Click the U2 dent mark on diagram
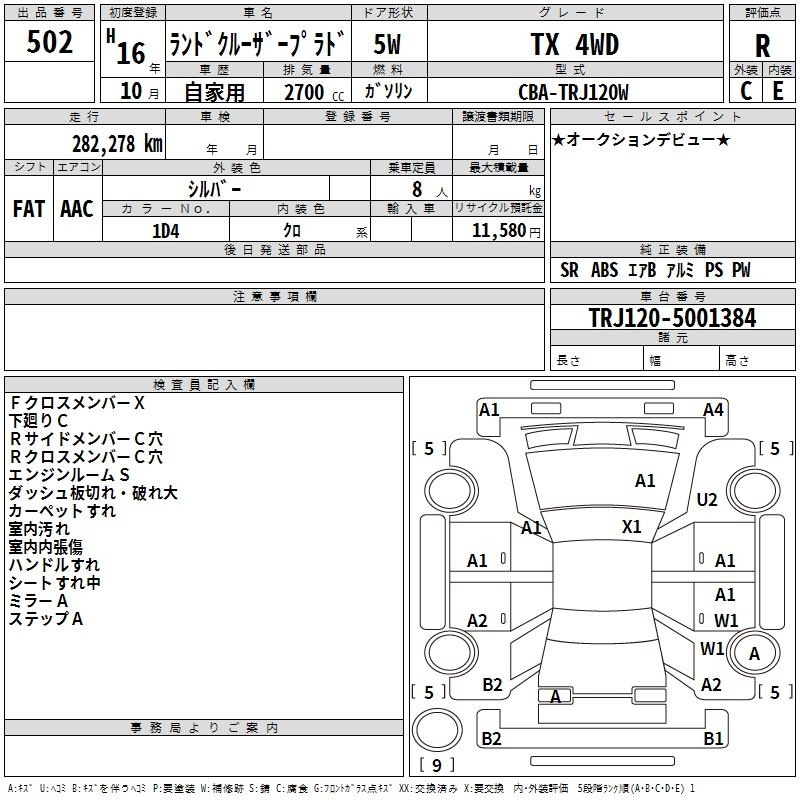The image size is (800, 800). [707, 500]
